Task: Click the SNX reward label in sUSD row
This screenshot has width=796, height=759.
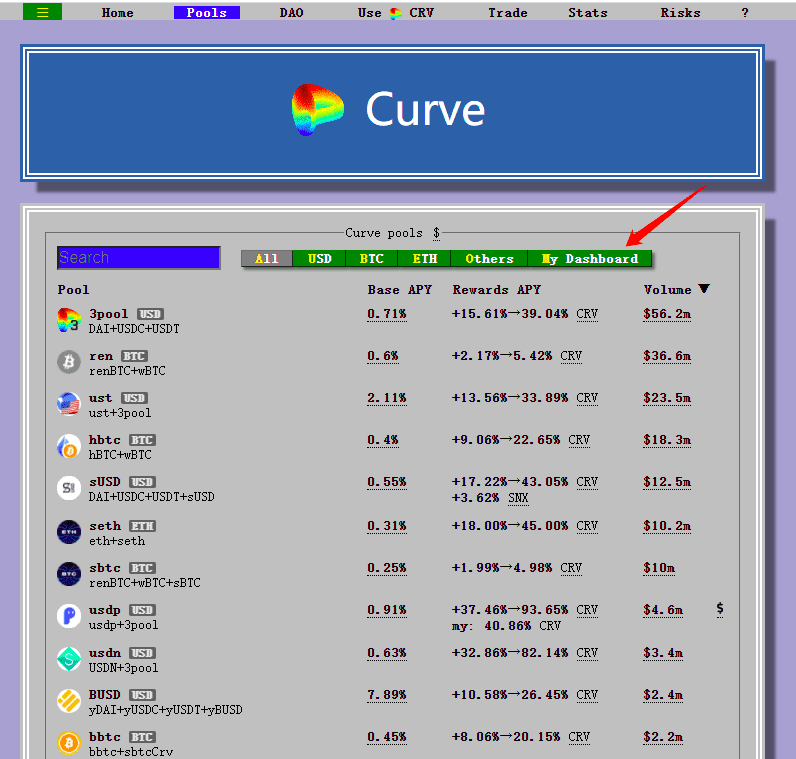Action: click(518, 498)
